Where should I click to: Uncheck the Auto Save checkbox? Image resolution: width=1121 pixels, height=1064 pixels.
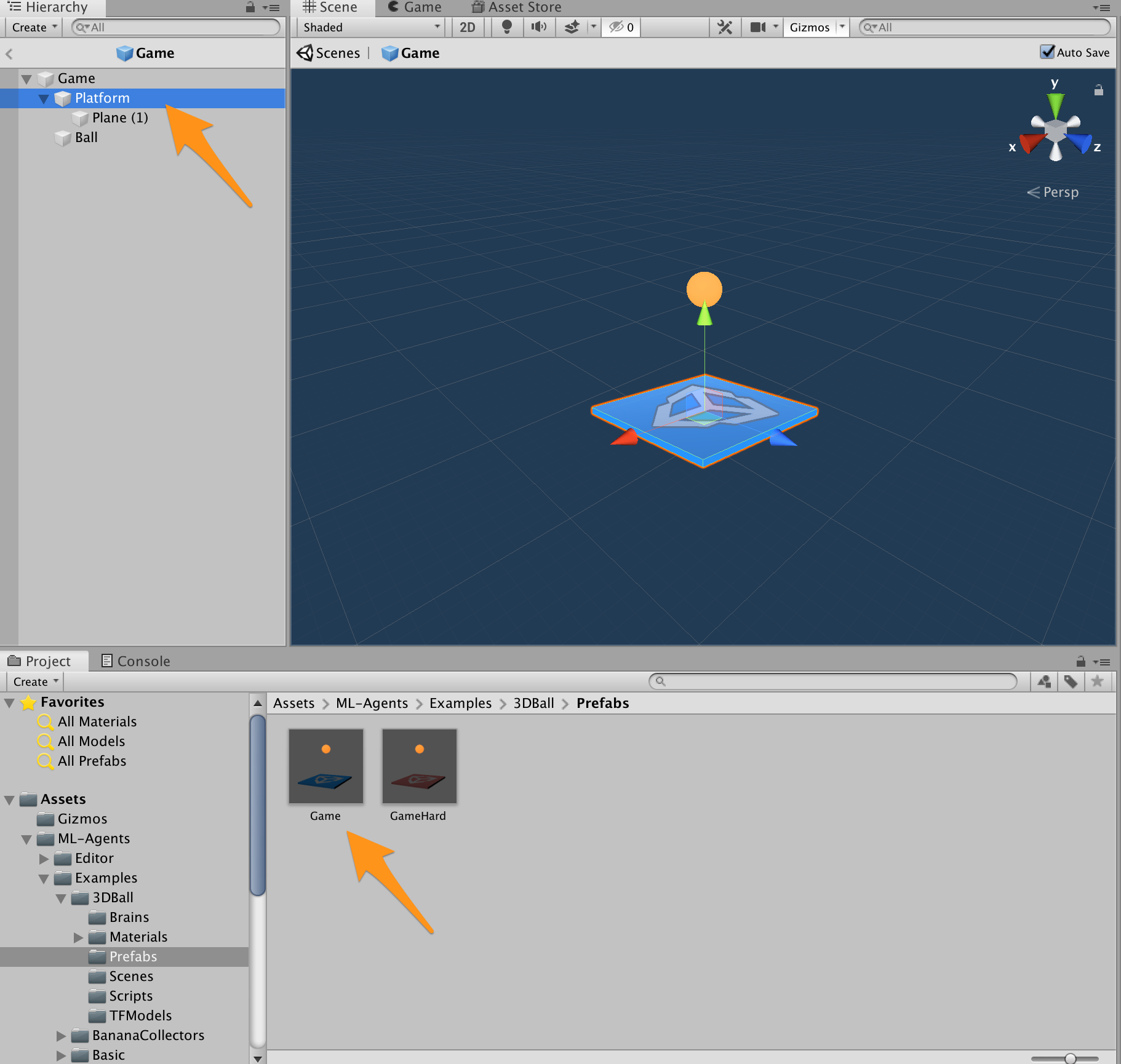point(1047,52)
